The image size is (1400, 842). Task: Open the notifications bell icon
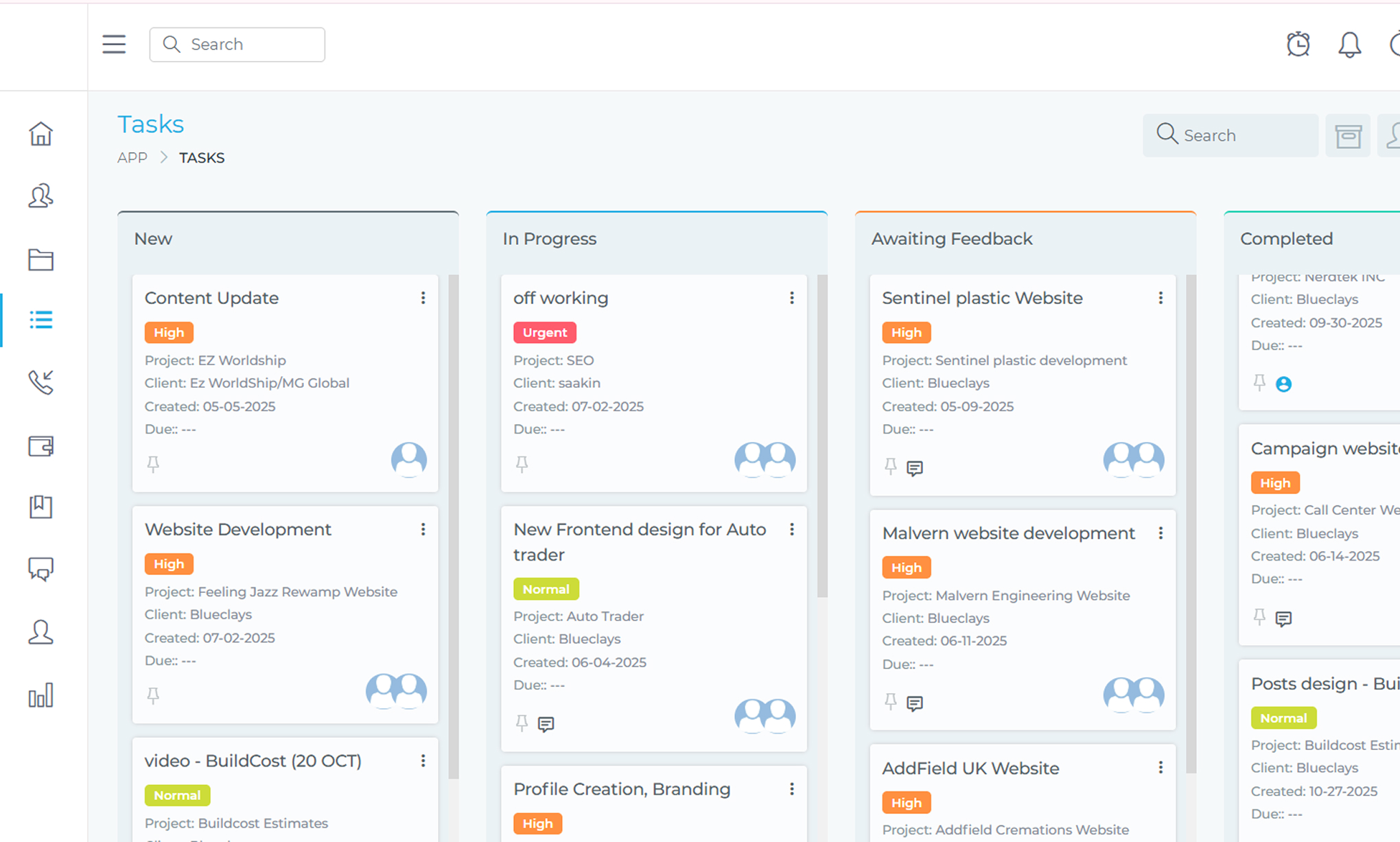pyautogui.click(x=1349, y=45)
